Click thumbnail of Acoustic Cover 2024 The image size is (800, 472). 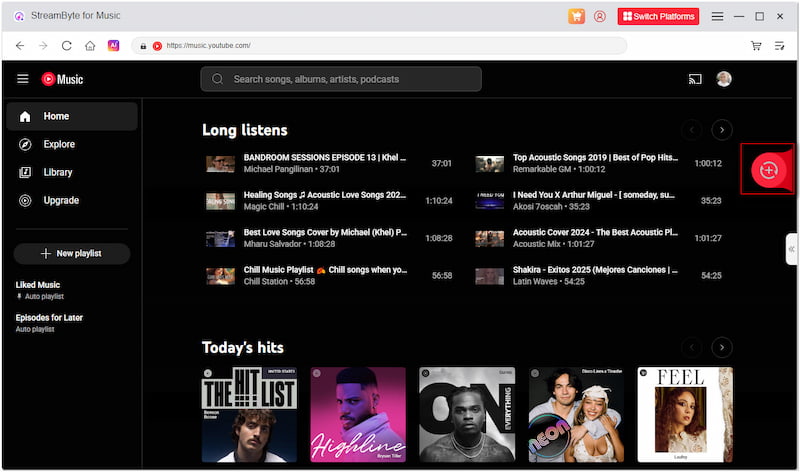(490, 238)
